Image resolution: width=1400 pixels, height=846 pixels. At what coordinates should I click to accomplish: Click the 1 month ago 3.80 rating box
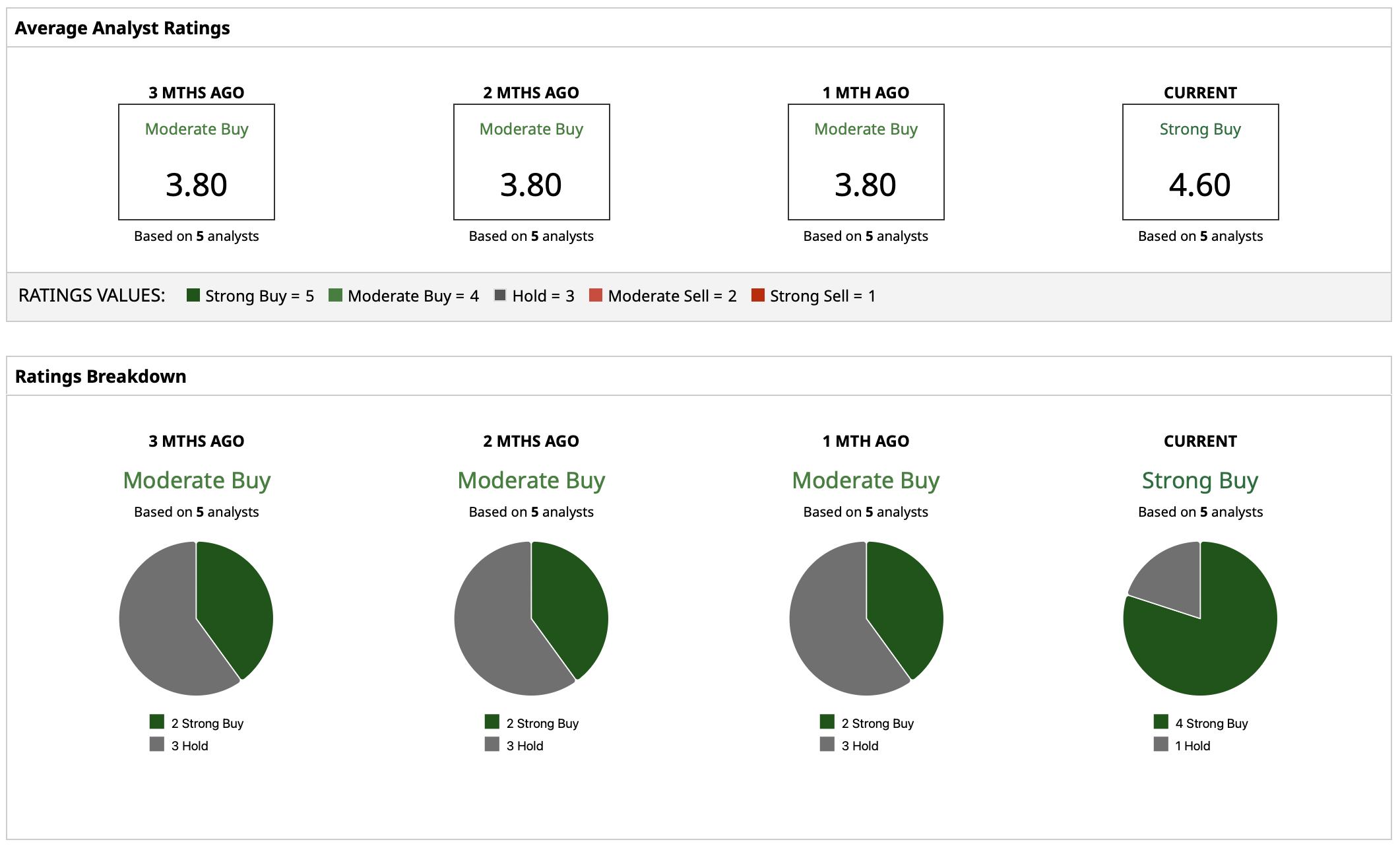click(866, 162)
